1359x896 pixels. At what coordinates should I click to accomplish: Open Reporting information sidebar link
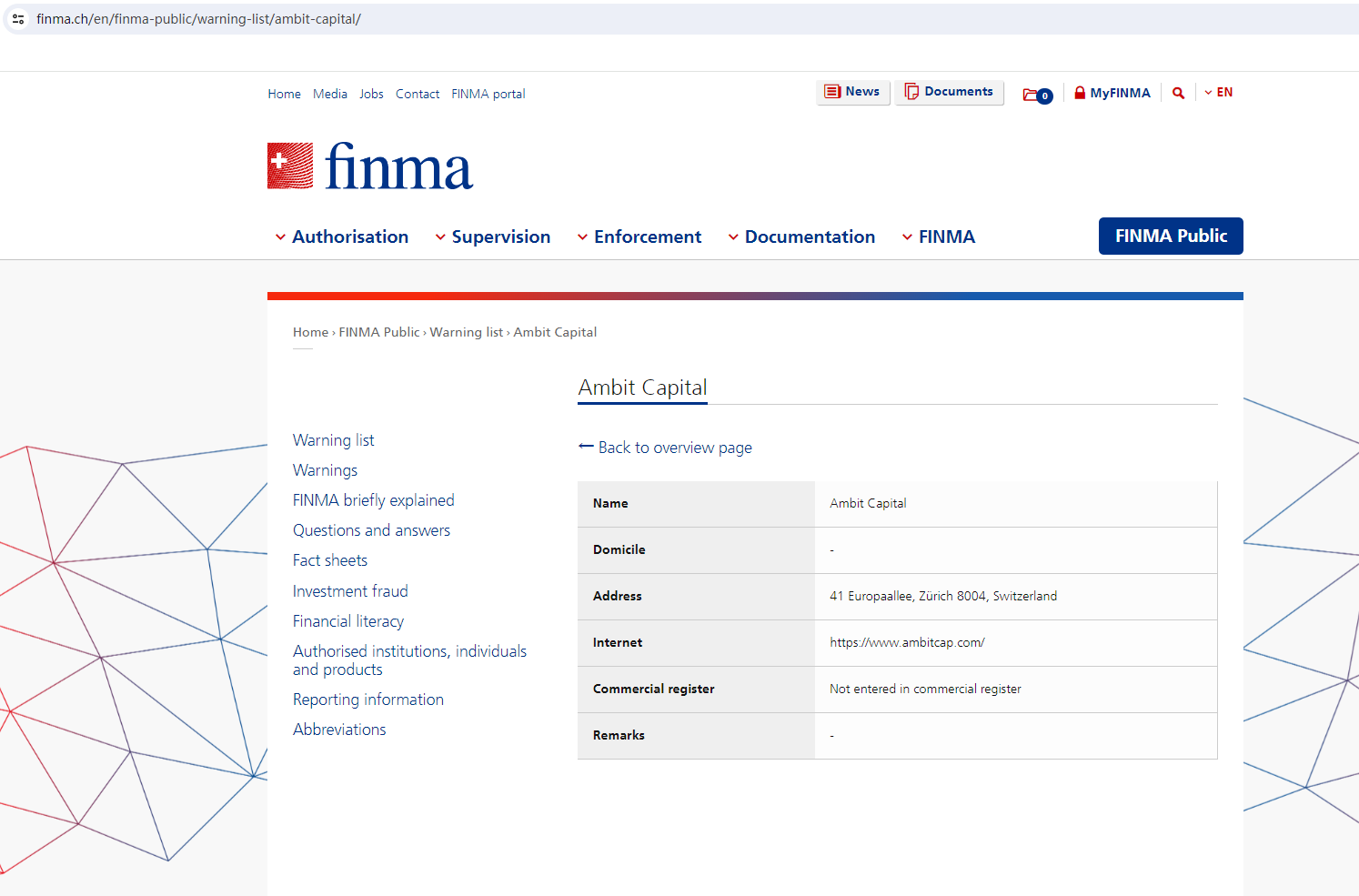(368, 700)
